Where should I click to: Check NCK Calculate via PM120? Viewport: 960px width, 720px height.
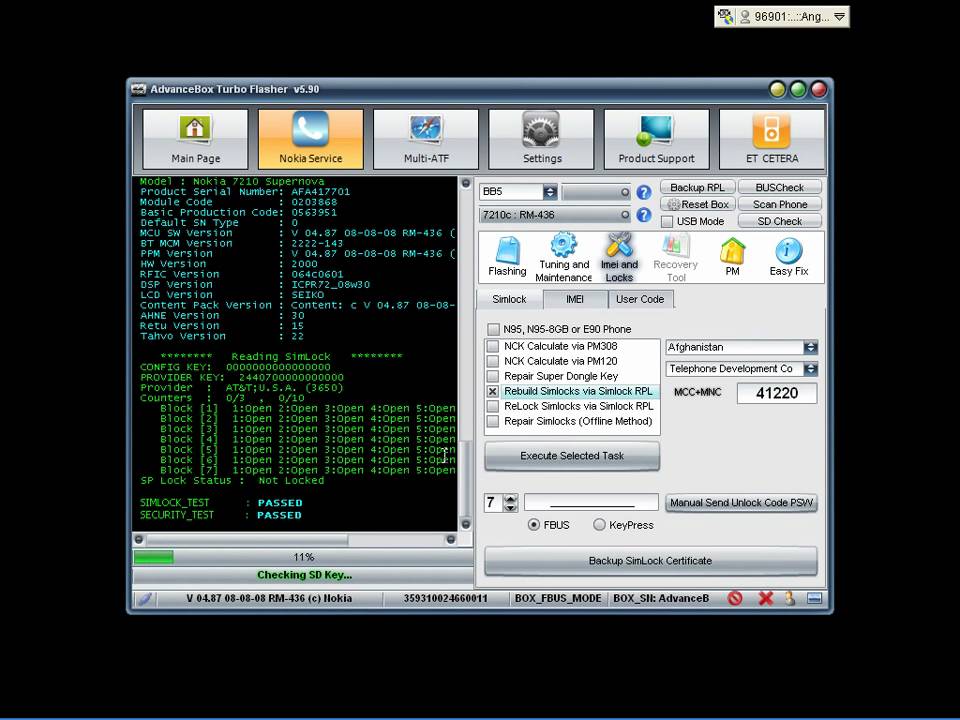[493, 361]
